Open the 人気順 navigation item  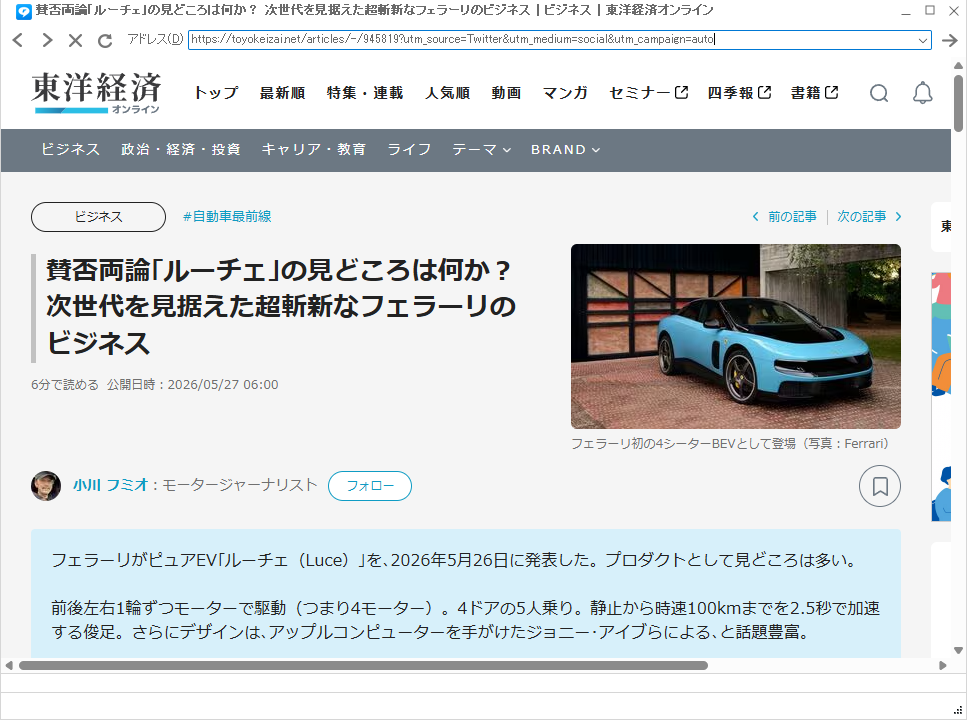point(448,93)
